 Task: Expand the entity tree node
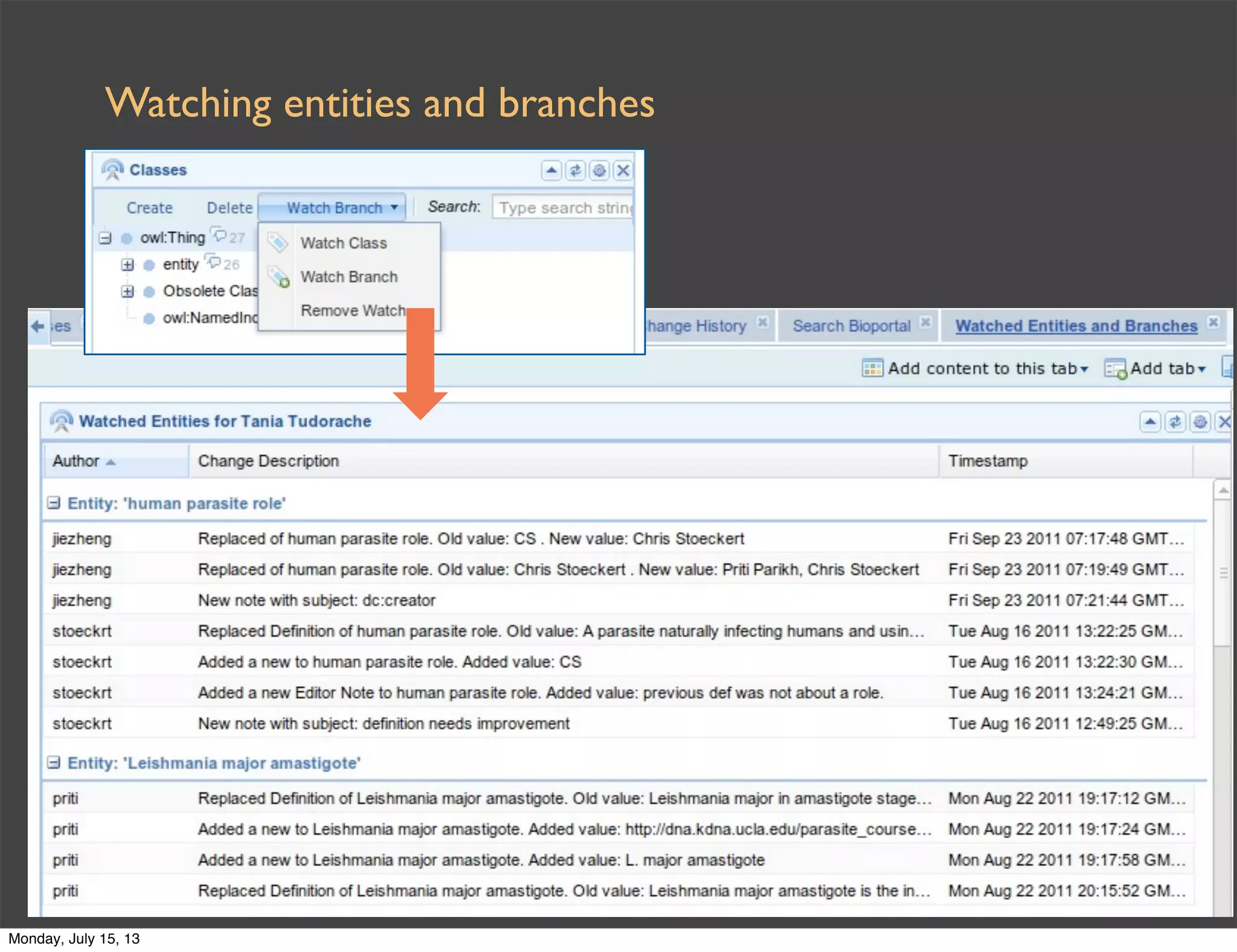coord(127,265)
